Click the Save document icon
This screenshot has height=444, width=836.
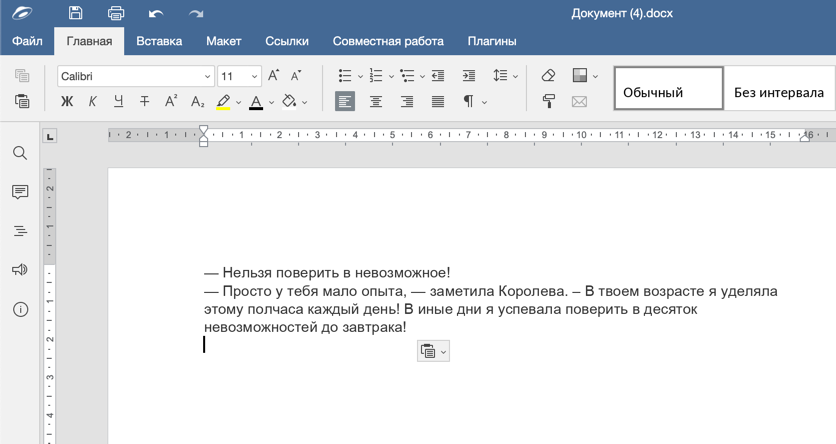[x=75, y=13]
